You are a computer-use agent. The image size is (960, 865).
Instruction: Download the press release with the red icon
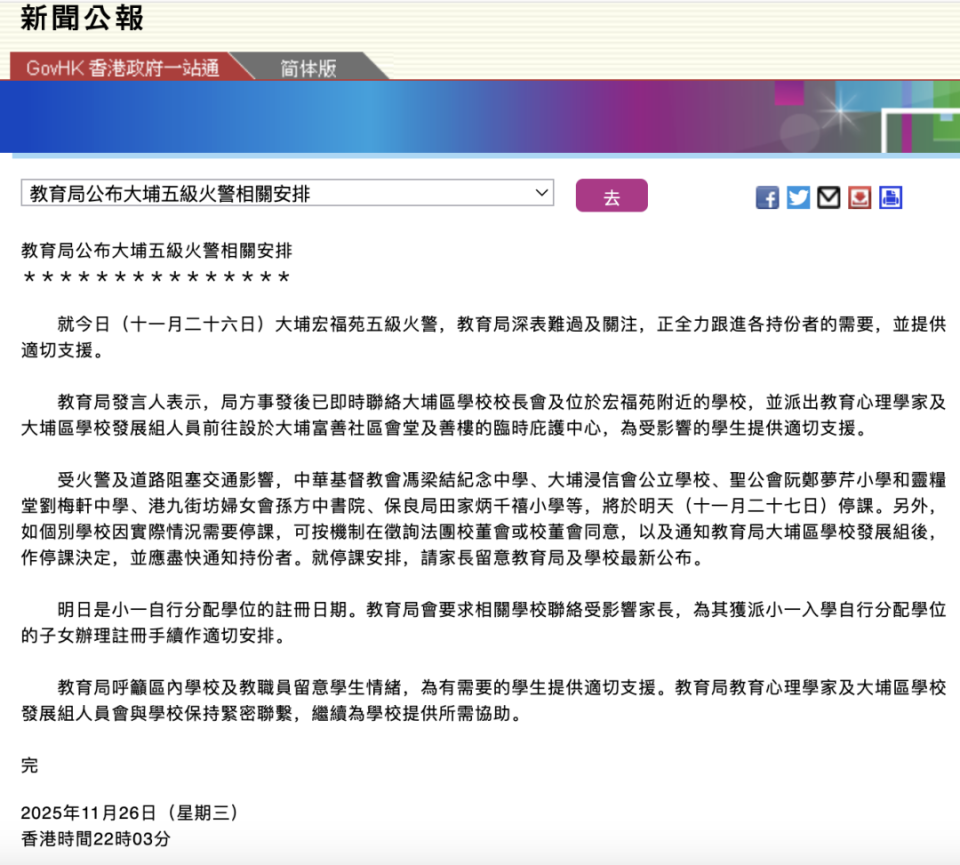[858, 197]
